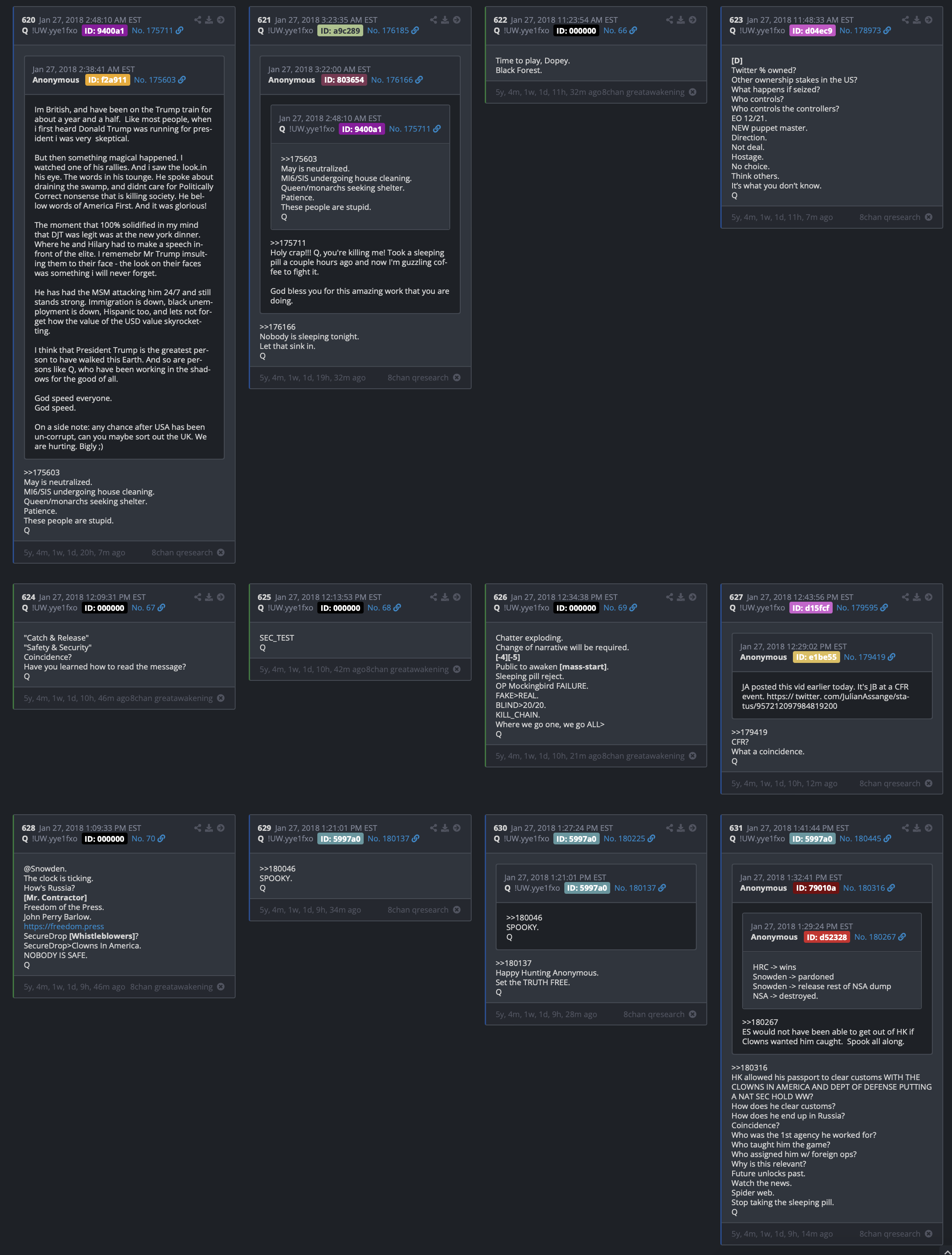Image resolution: width=952 pixels, height=1255 pixels.
Task: Open post 623 with arrow icon
Action: 929,20
